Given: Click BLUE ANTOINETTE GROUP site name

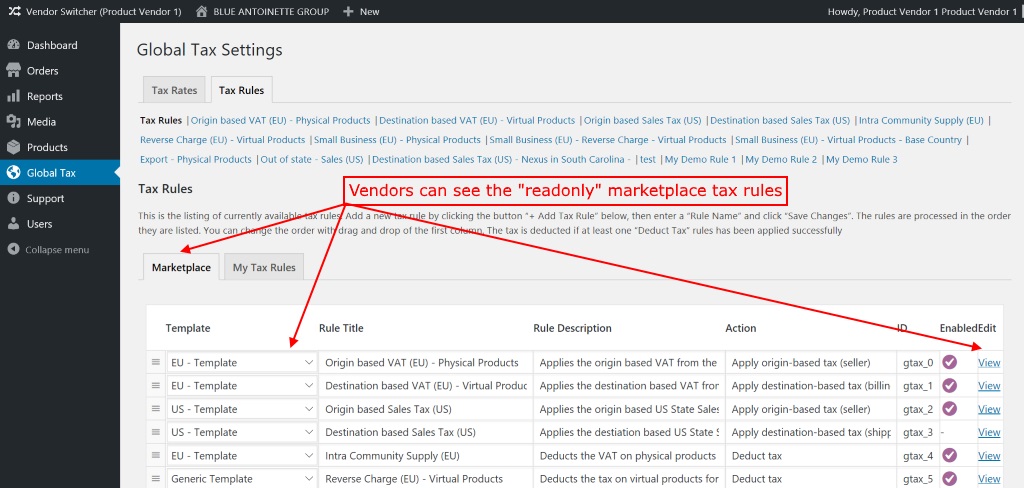Looking at the screenshot, I should [271, 12].
